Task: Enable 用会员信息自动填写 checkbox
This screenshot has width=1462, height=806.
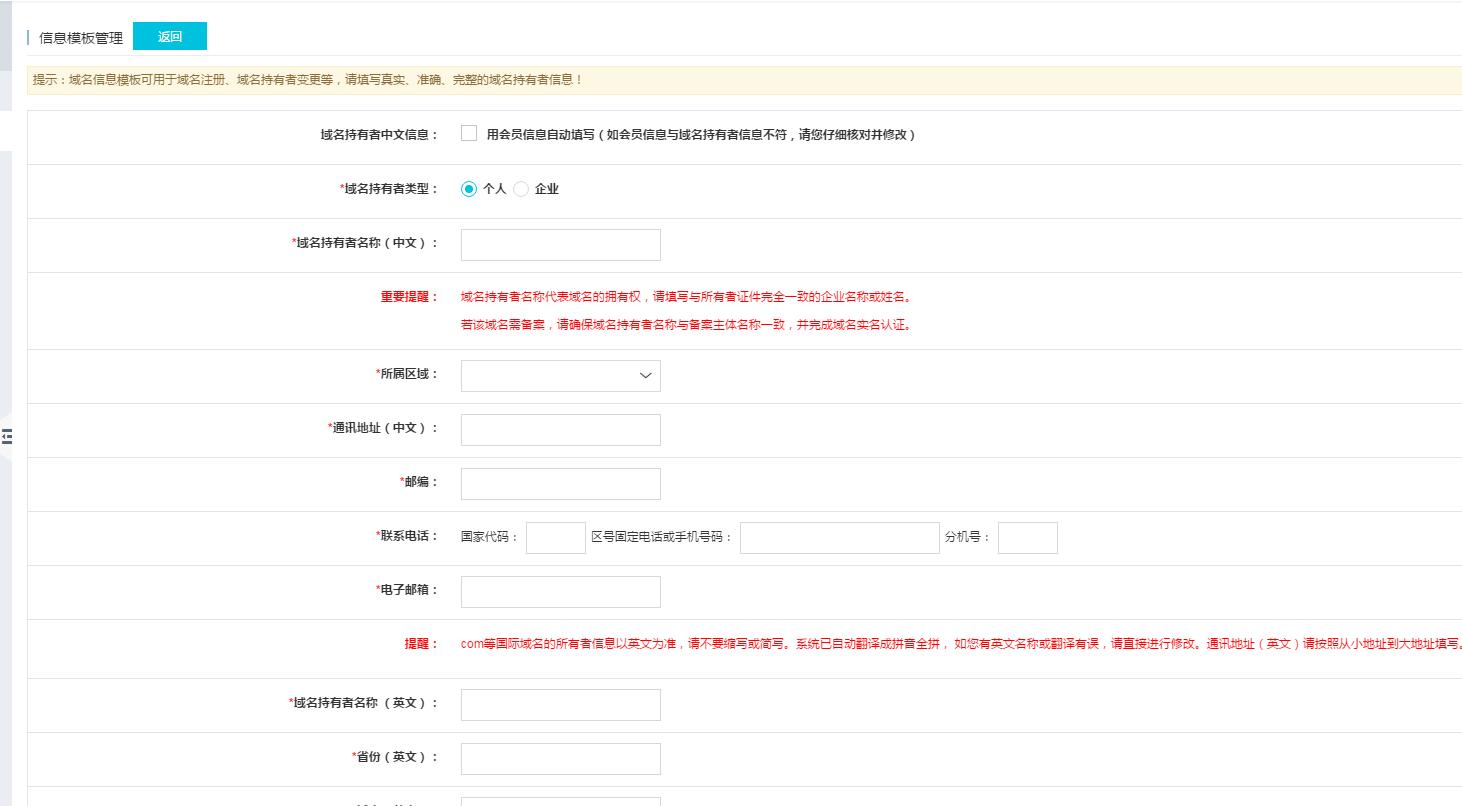Action: [x=468, y=133]
